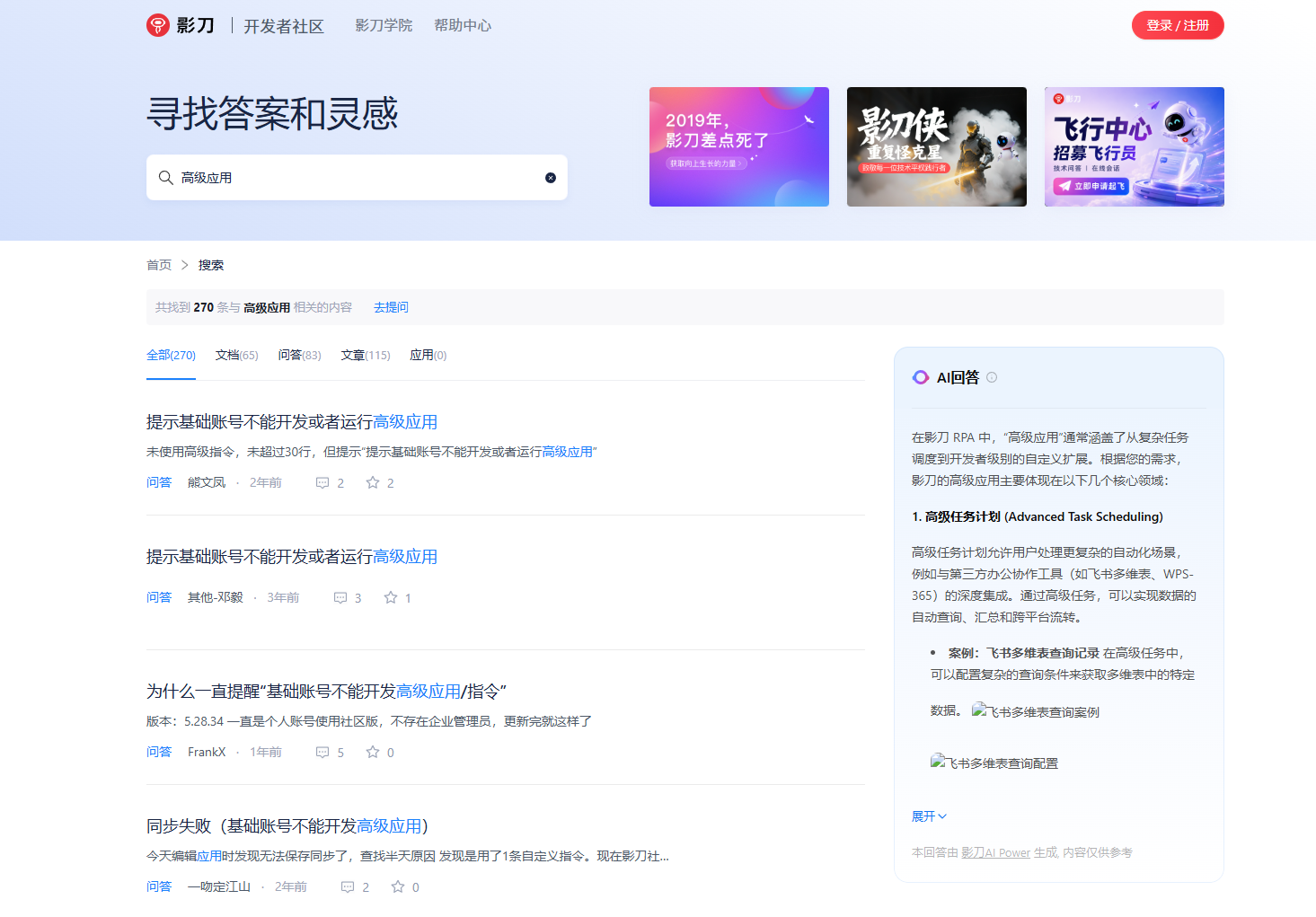Switch to the 文章(115) tab
The image size is (1316, 917).
click(x=366, y=356)
